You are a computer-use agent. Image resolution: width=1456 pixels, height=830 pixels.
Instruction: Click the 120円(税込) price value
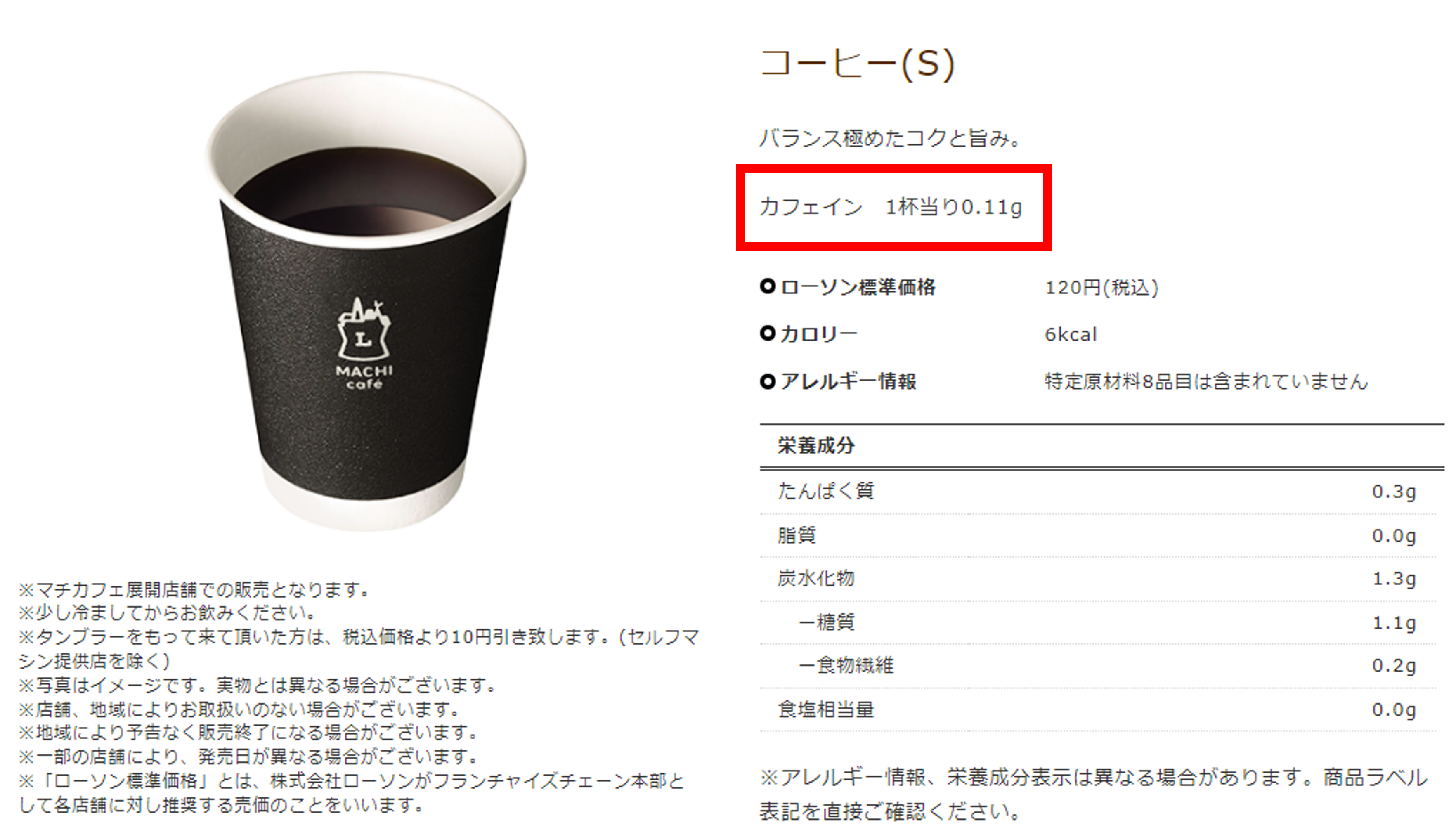point(1101,287)
